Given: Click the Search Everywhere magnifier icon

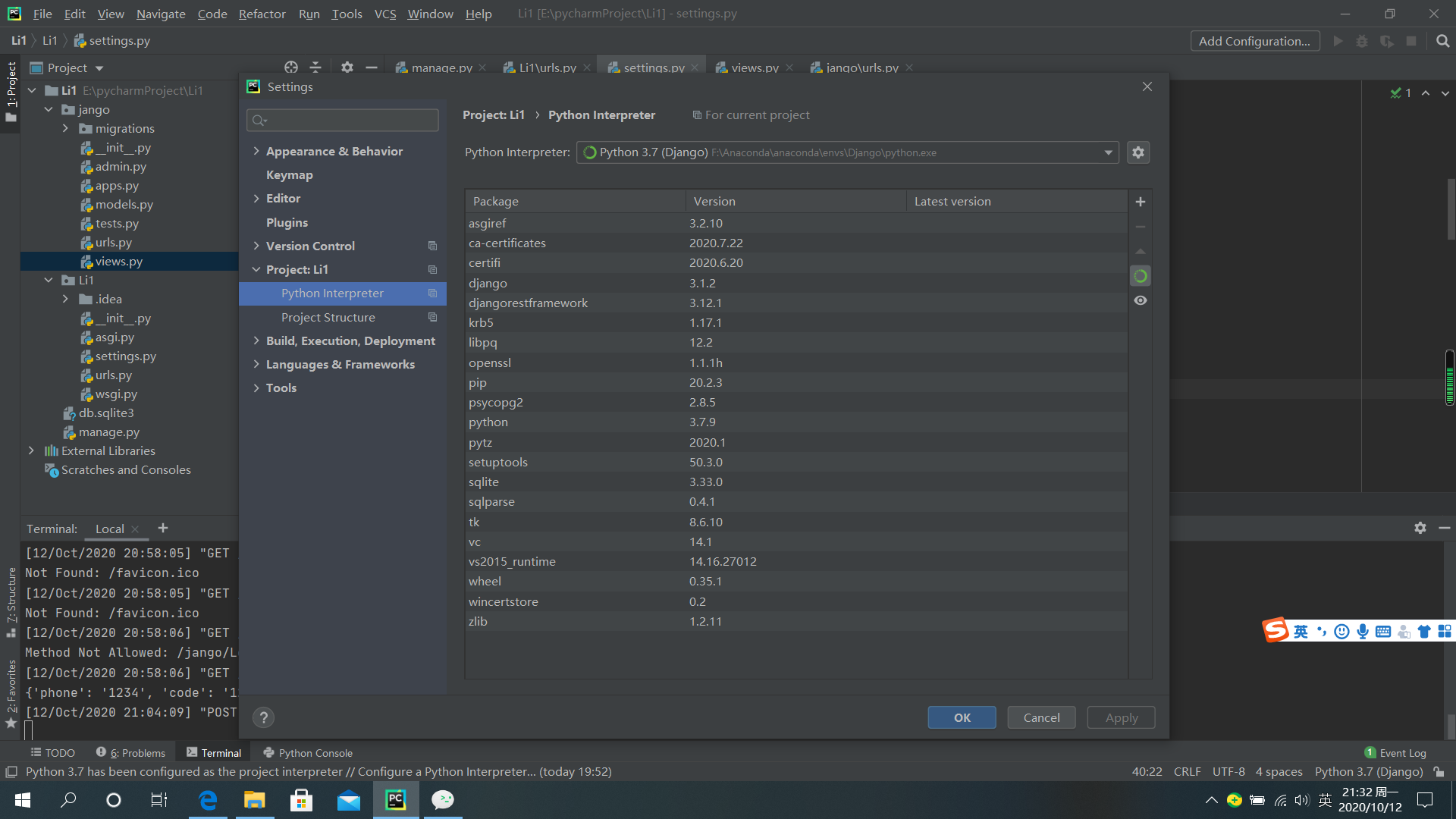Looking at the screenshot, I should click(x=1442, y=41).
